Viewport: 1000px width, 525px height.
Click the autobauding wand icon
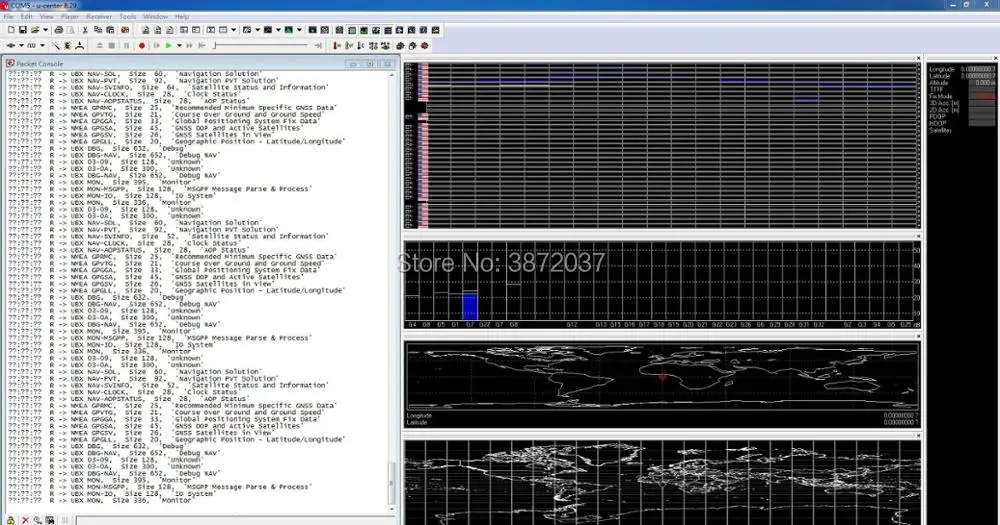tap(55, 46)
